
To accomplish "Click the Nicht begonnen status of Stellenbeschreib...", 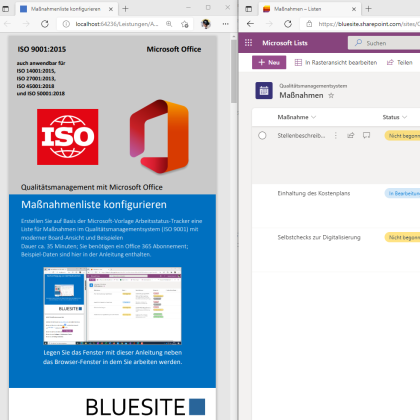I will [x=402, y=136].
